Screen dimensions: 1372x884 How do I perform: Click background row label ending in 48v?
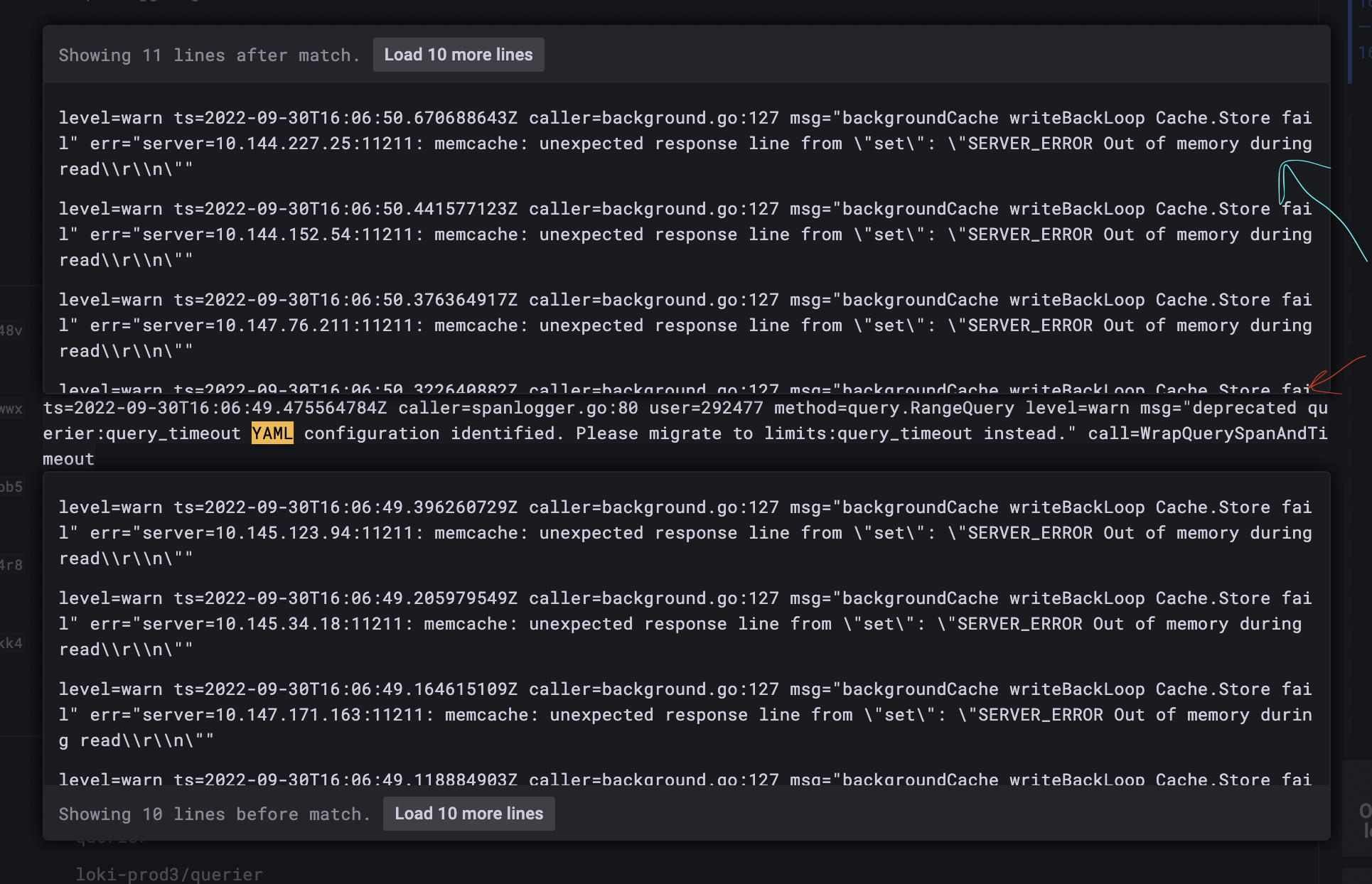click(x=11, y=330)
